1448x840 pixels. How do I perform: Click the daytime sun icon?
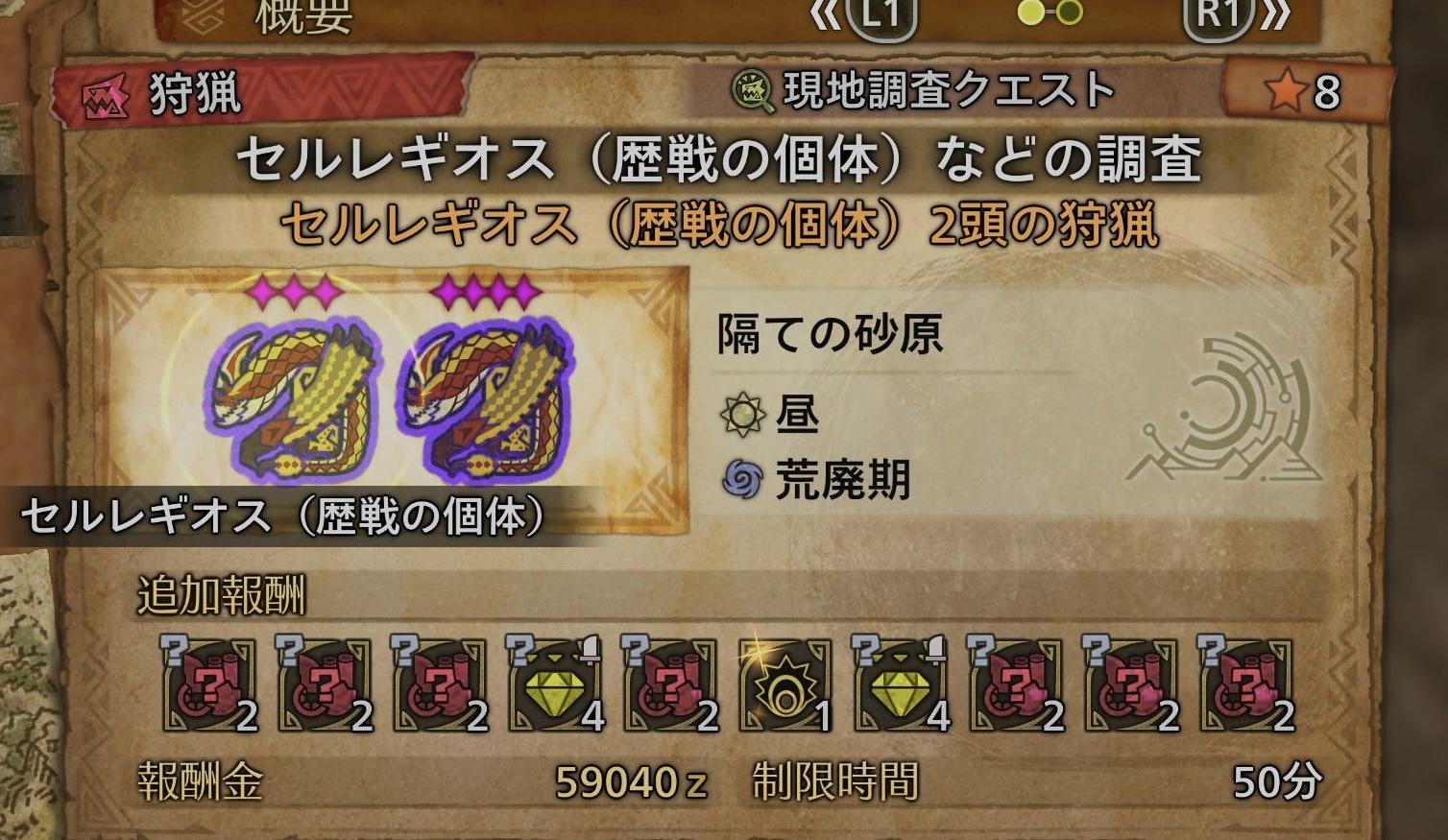[742, 415]
